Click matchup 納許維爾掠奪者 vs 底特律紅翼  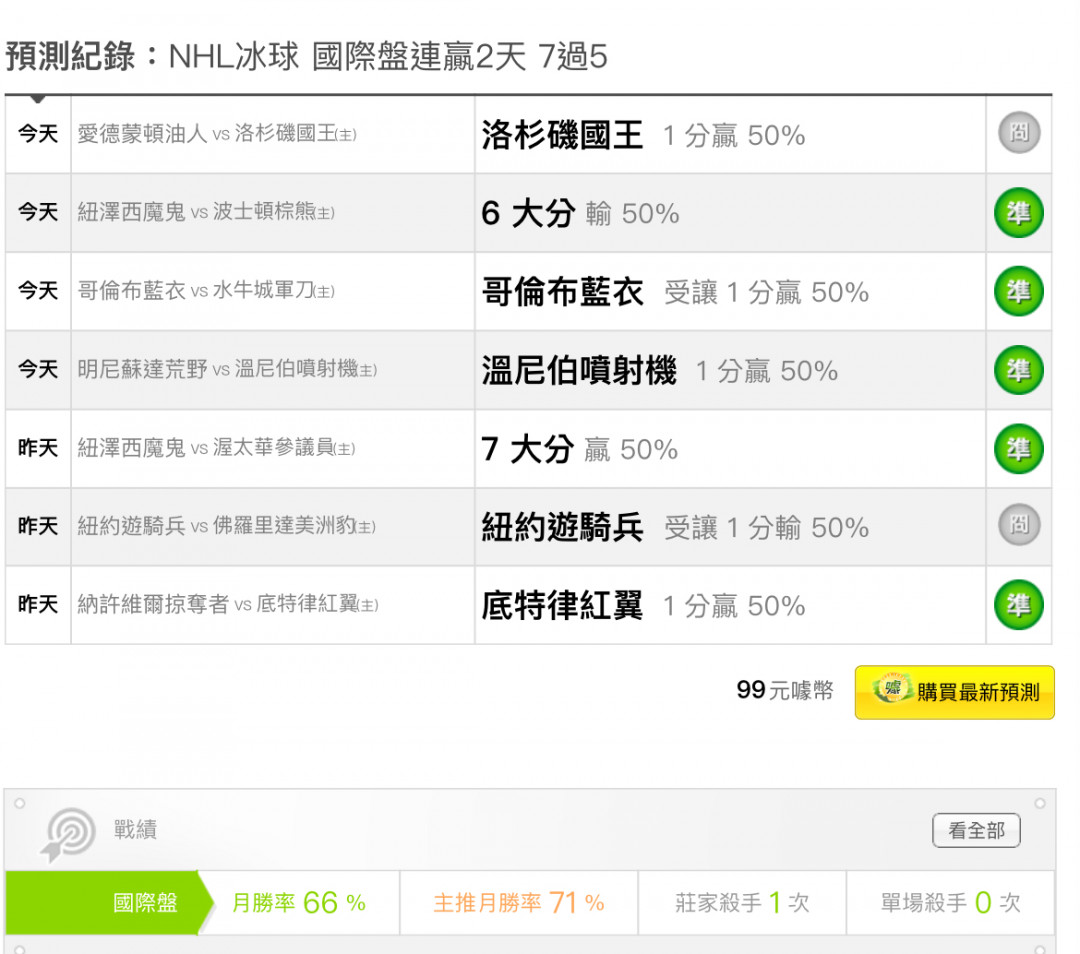pos(228,605)
